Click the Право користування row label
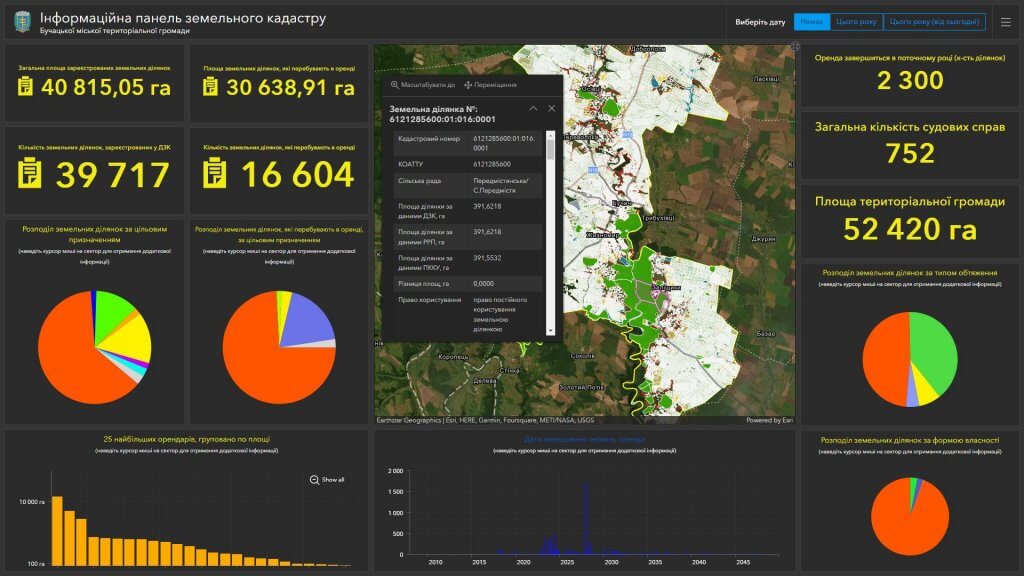Screen dimensions: 1024x576 (x=430, y=300)
